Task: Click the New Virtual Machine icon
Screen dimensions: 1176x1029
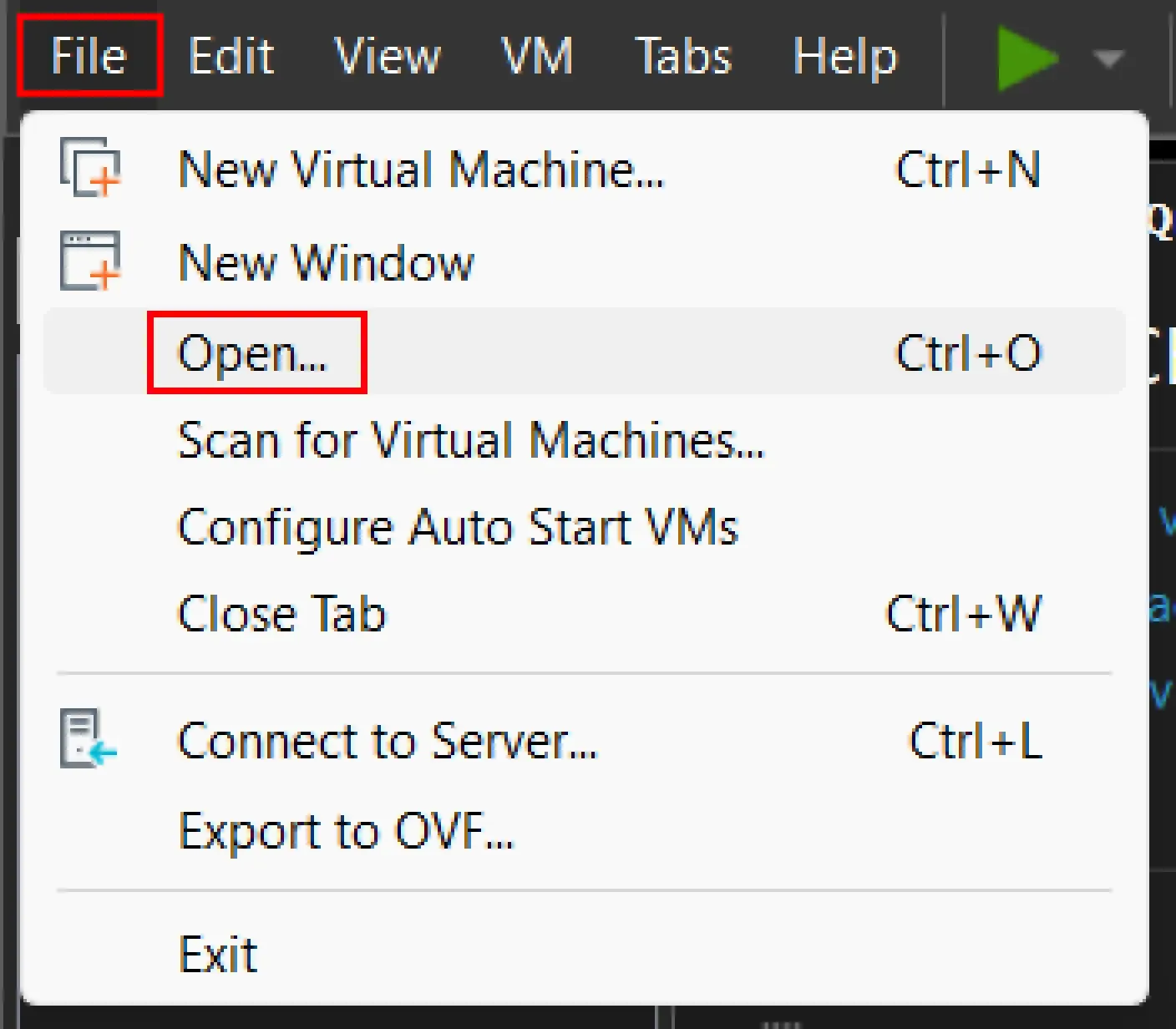Action: coord(88,167)
